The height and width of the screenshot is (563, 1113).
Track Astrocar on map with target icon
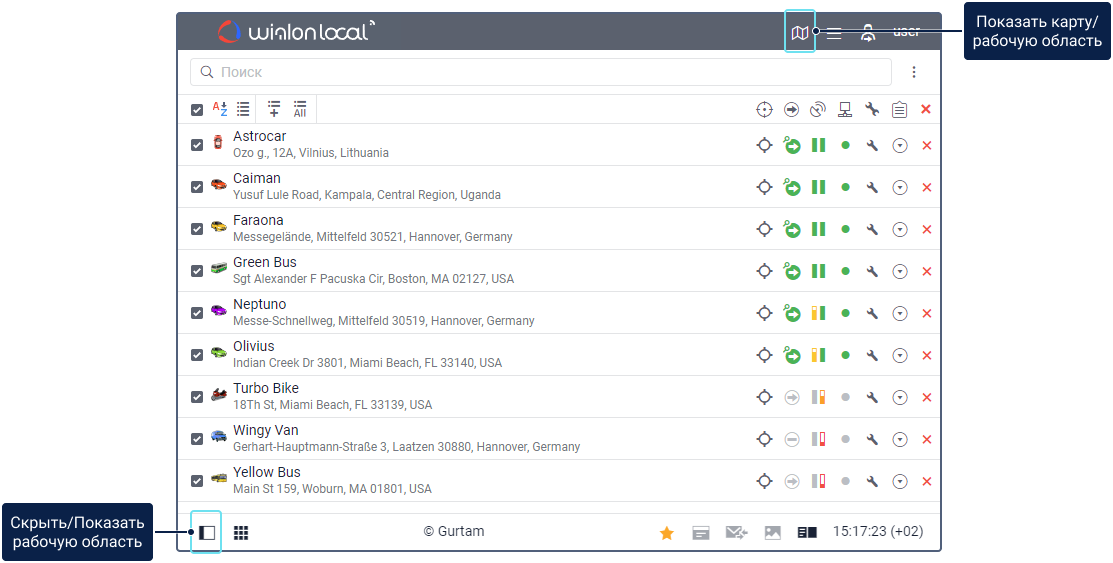(764, 146)
